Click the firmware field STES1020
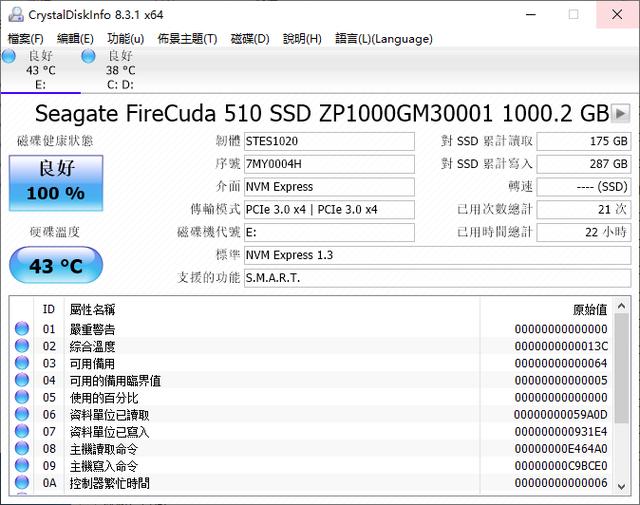This screenshot has height=505, width=640. pyautogui.click(x=329, y=141)
